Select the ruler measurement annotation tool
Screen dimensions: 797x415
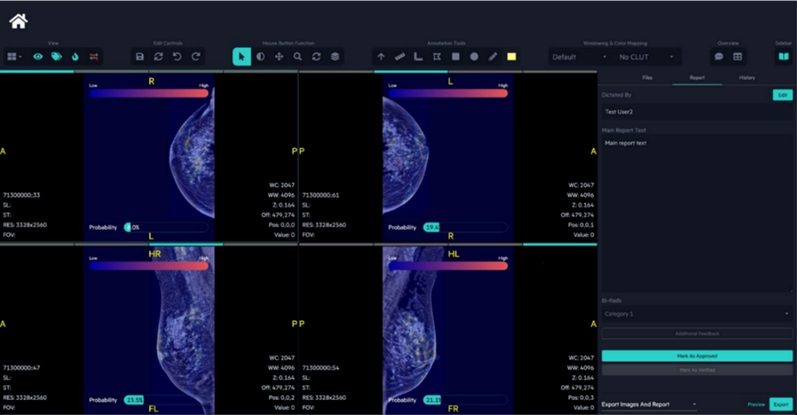(400, 57)
